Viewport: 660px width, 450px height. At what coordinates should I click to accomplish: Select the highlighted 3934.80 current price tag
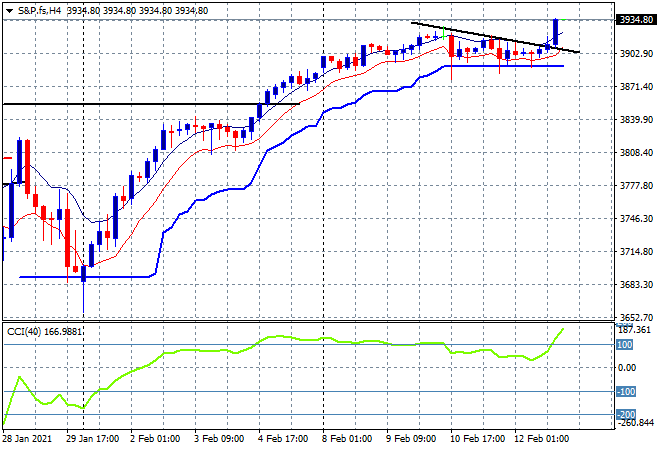[x=635, y=19]
